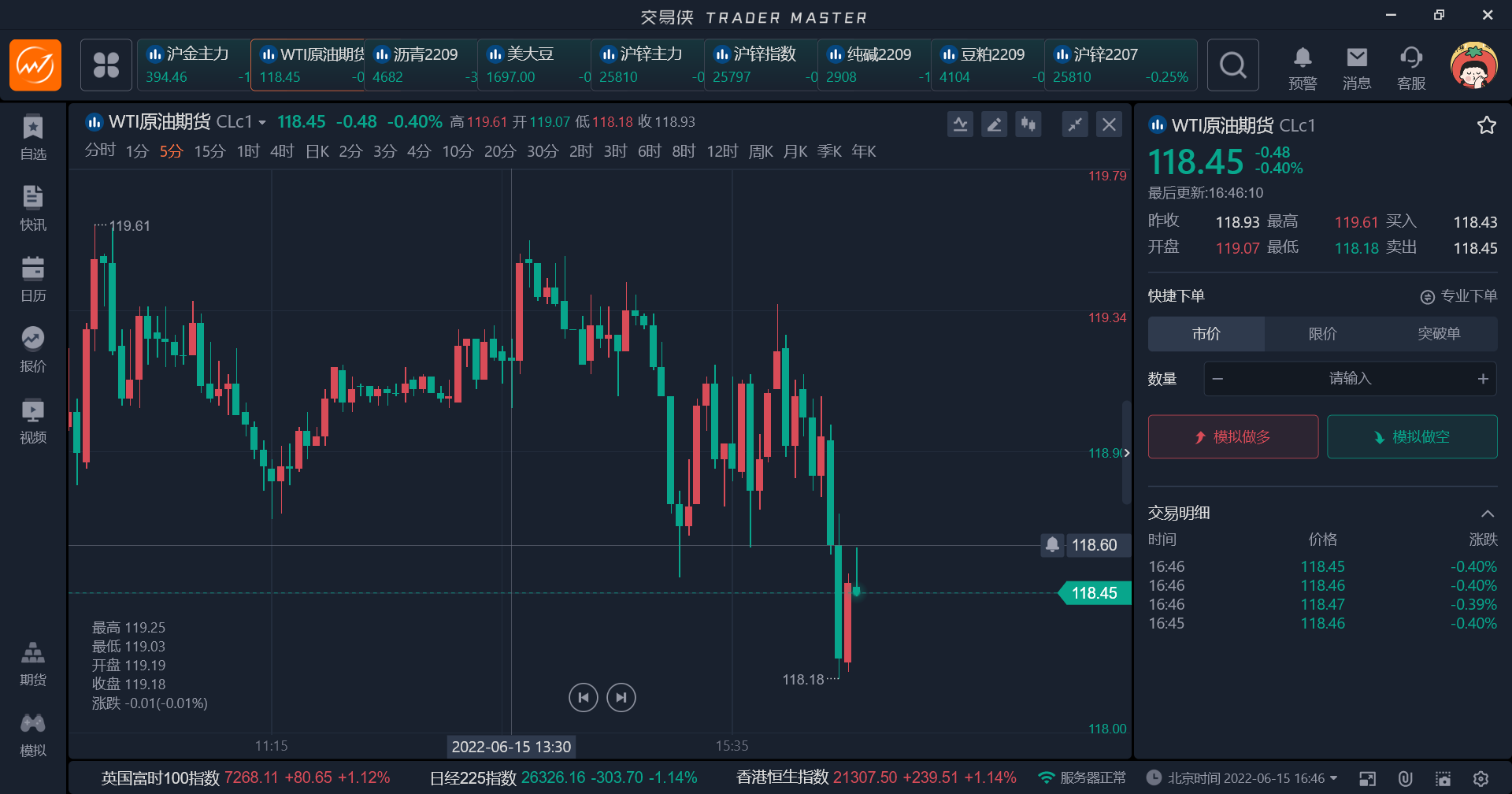
Task: Click the 118.60 price alert bell
Action: 1052,544
